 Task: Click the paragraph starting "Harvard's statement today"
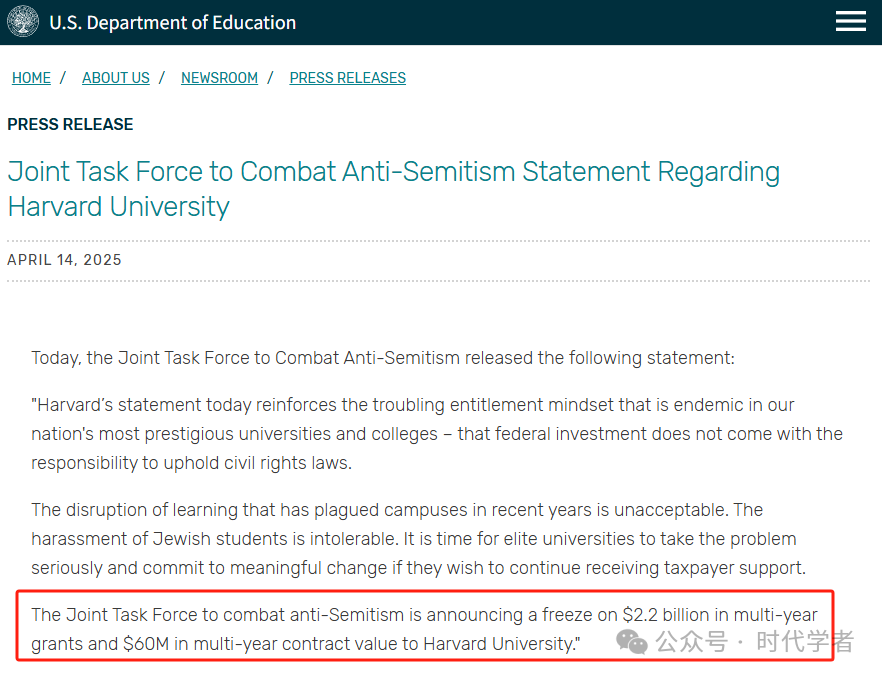(437, 434)
